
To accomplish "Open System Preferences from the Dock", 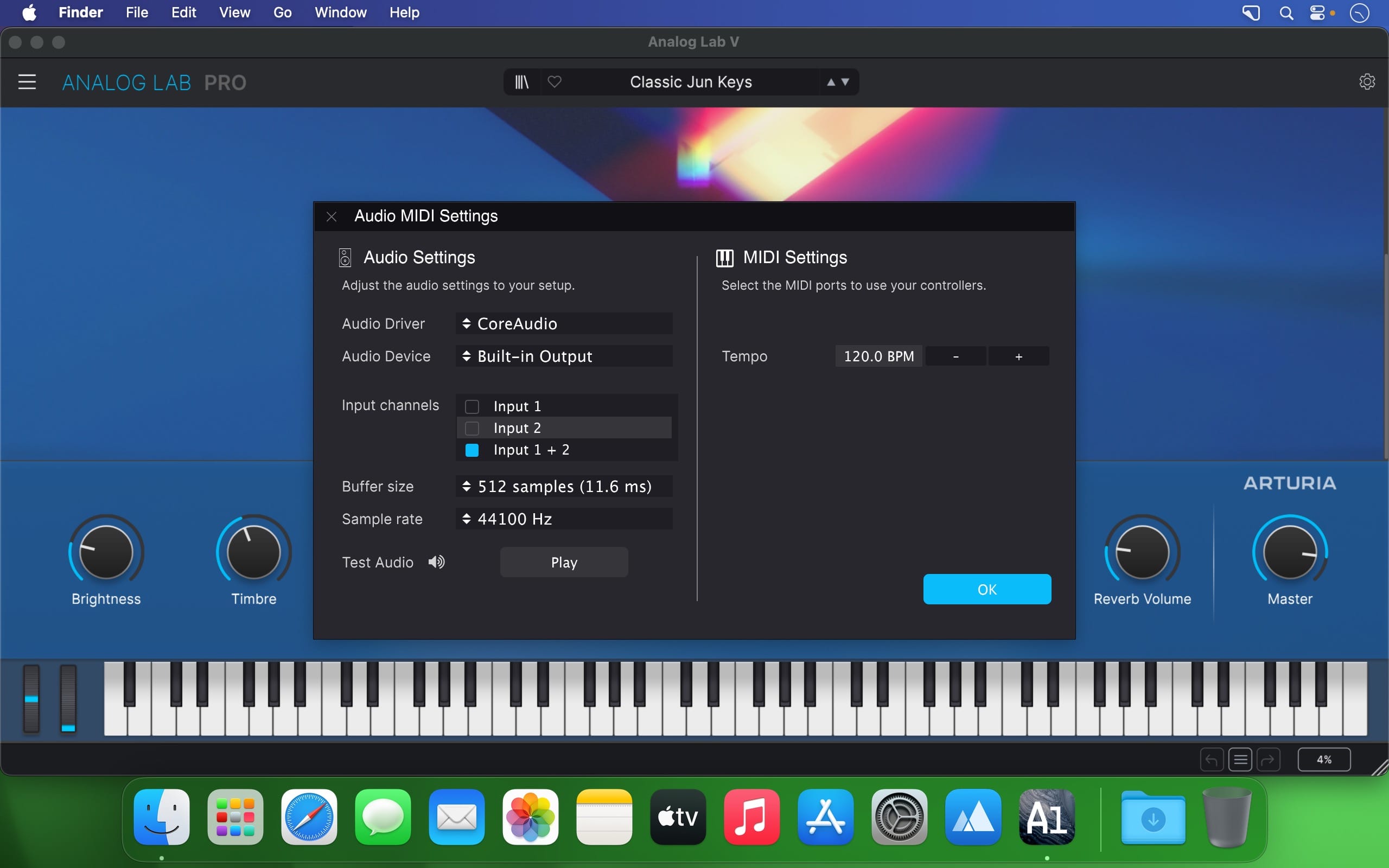I will [900, 817].
